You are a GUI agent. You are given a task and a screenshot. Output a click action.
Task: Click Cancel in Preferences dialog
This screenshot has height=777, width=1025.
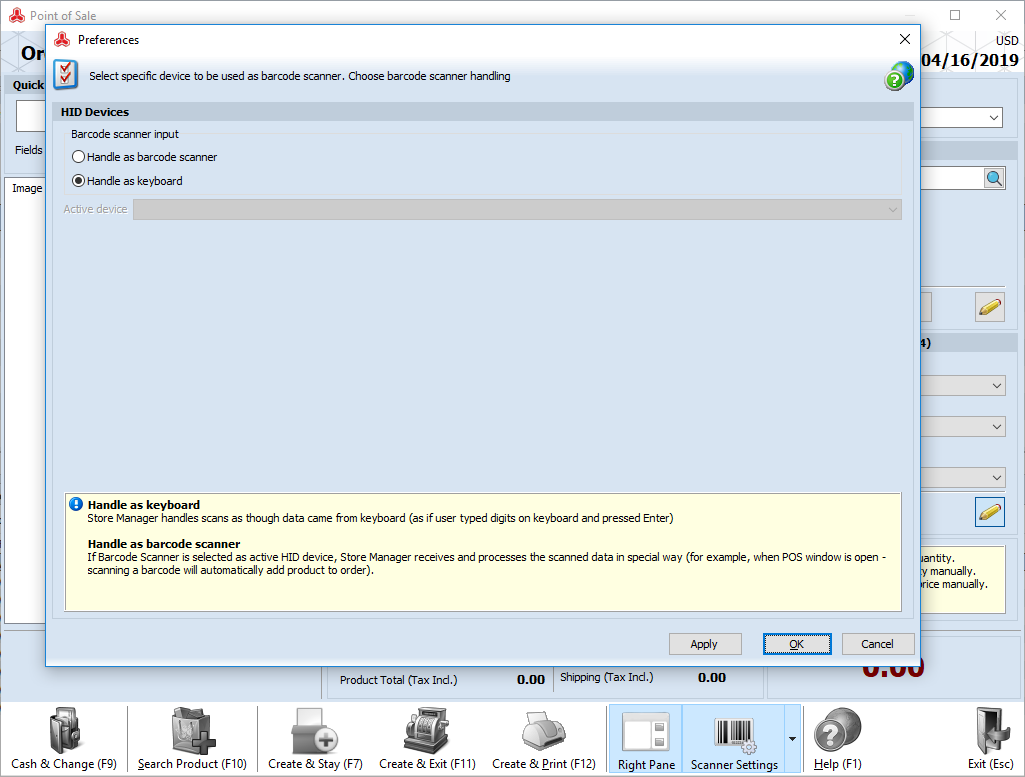[x=877, y=644]
